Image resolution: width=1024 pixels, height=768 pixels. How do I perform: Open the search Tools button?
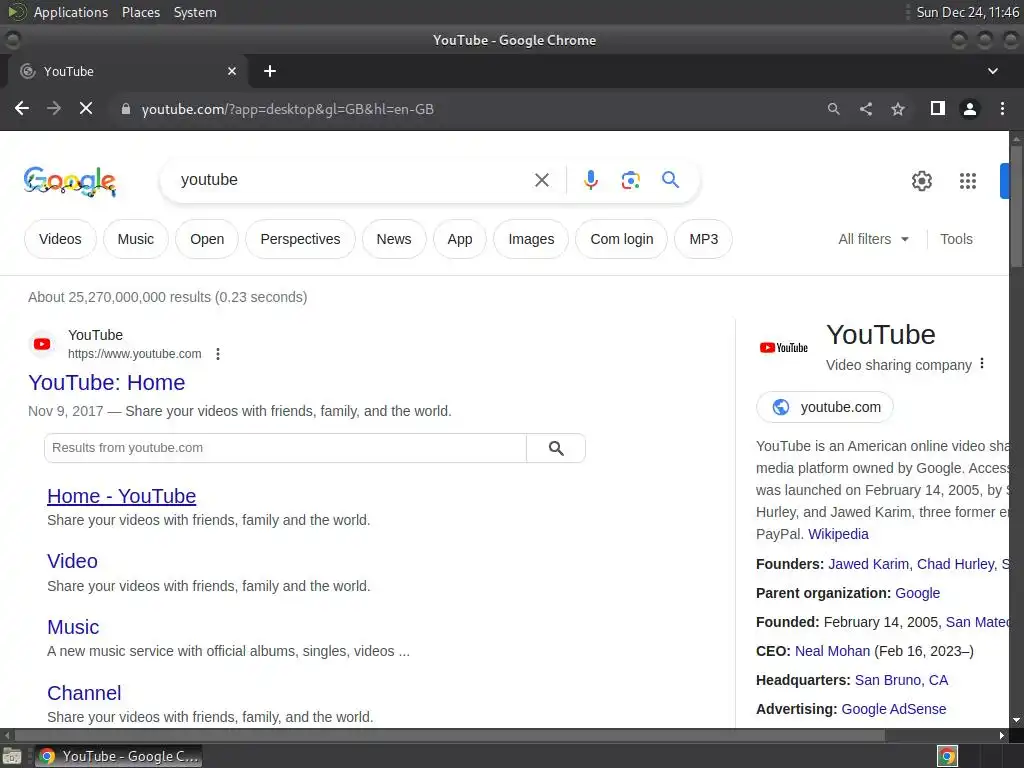tap(956, 239)
